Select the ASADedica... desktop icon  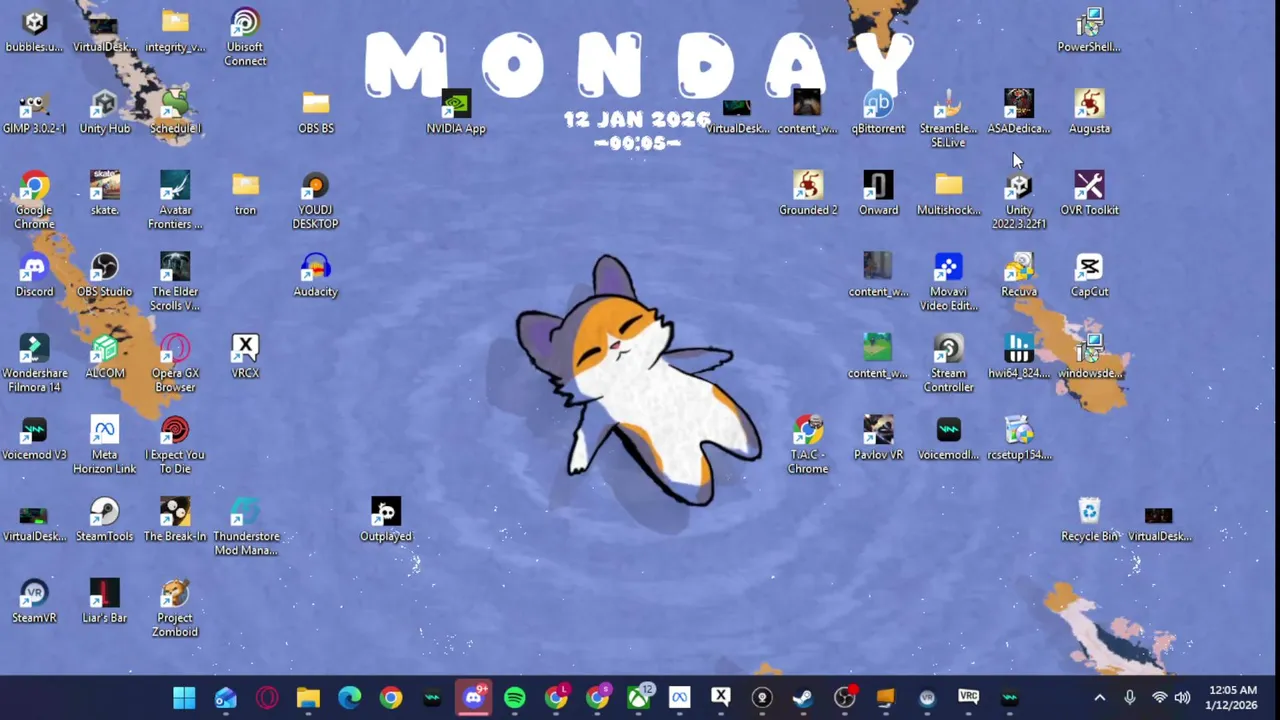tap(1019, 113)
